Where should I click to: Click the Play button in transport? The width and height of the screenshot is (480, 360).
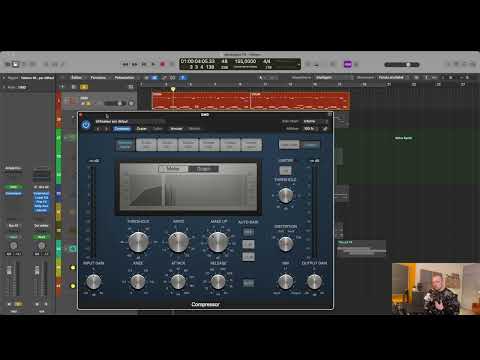pos(153,64)
